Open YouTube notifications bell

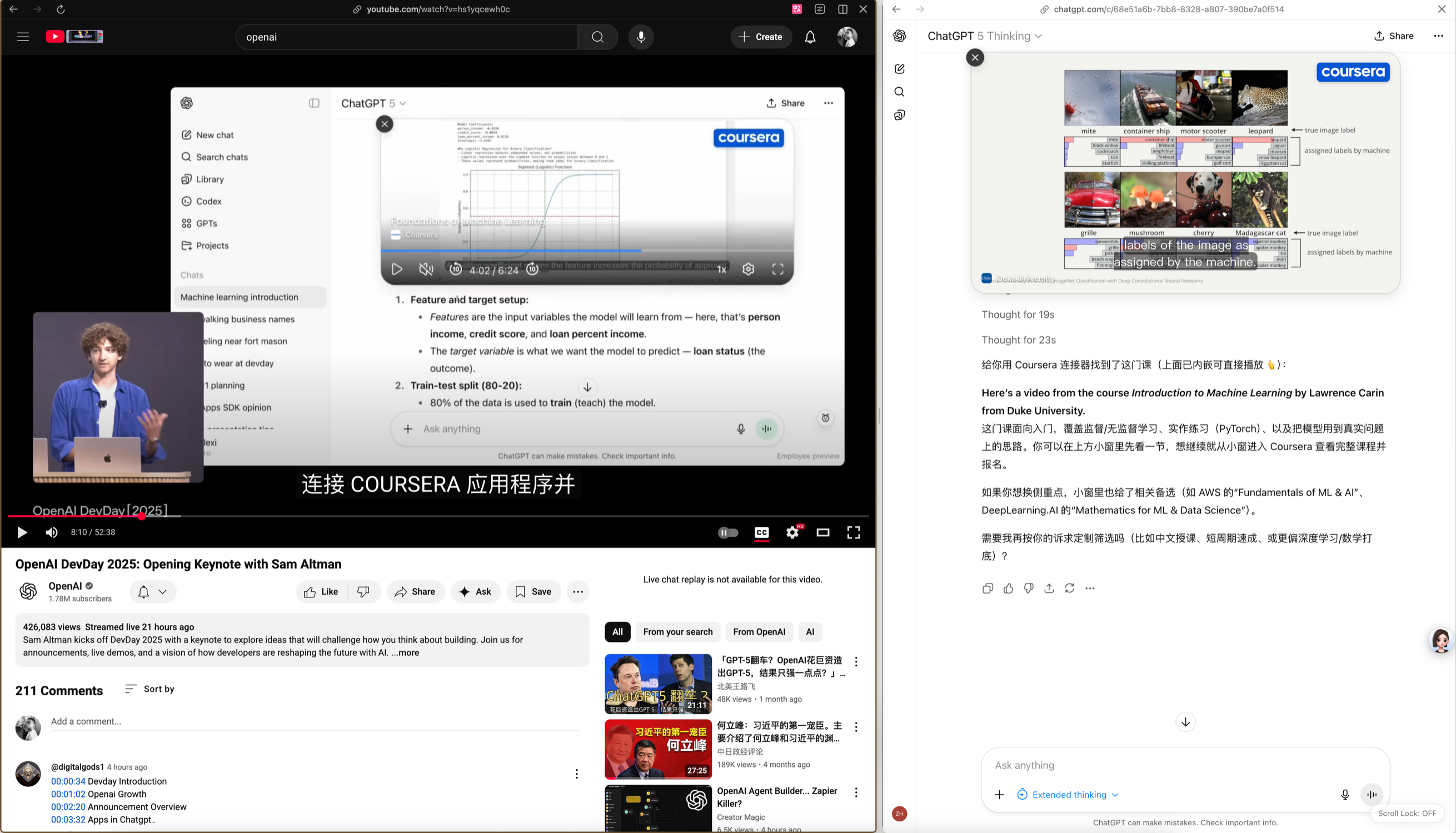[x=810, y=37]
